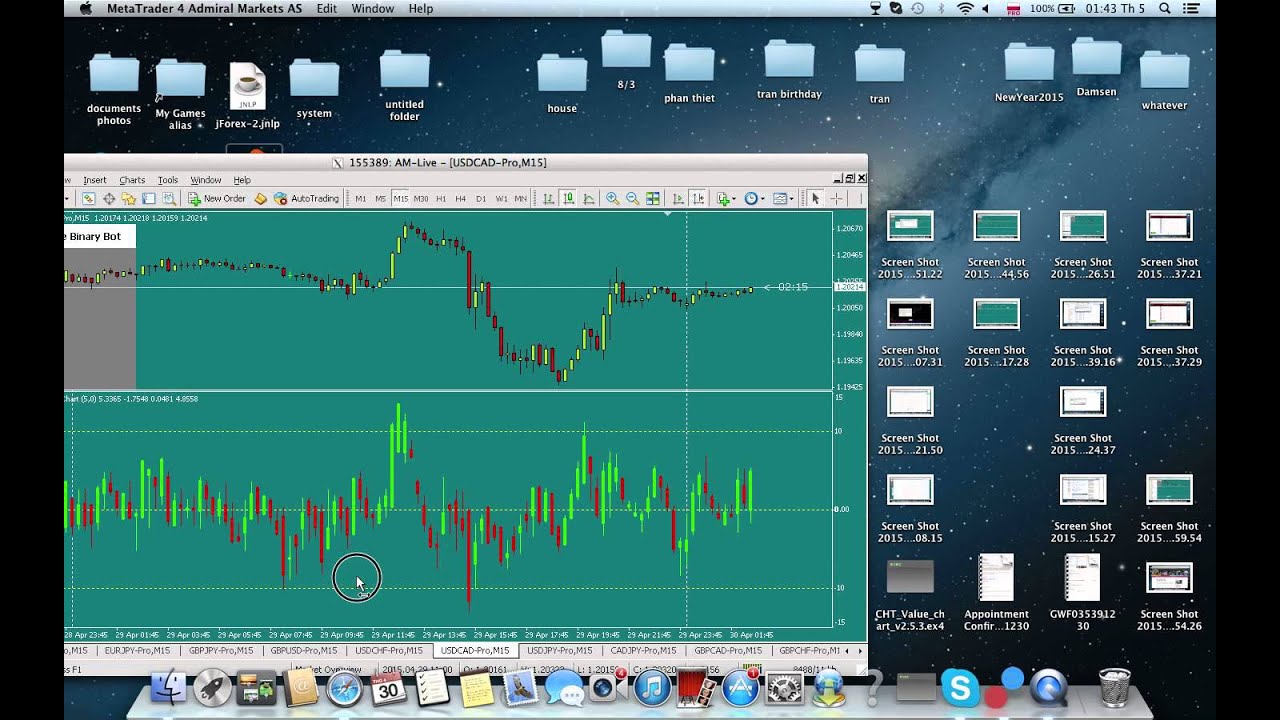Open Finder from the Dock
The height and width of the screenshot is (720, 1280).
click(x=168, y=688)
